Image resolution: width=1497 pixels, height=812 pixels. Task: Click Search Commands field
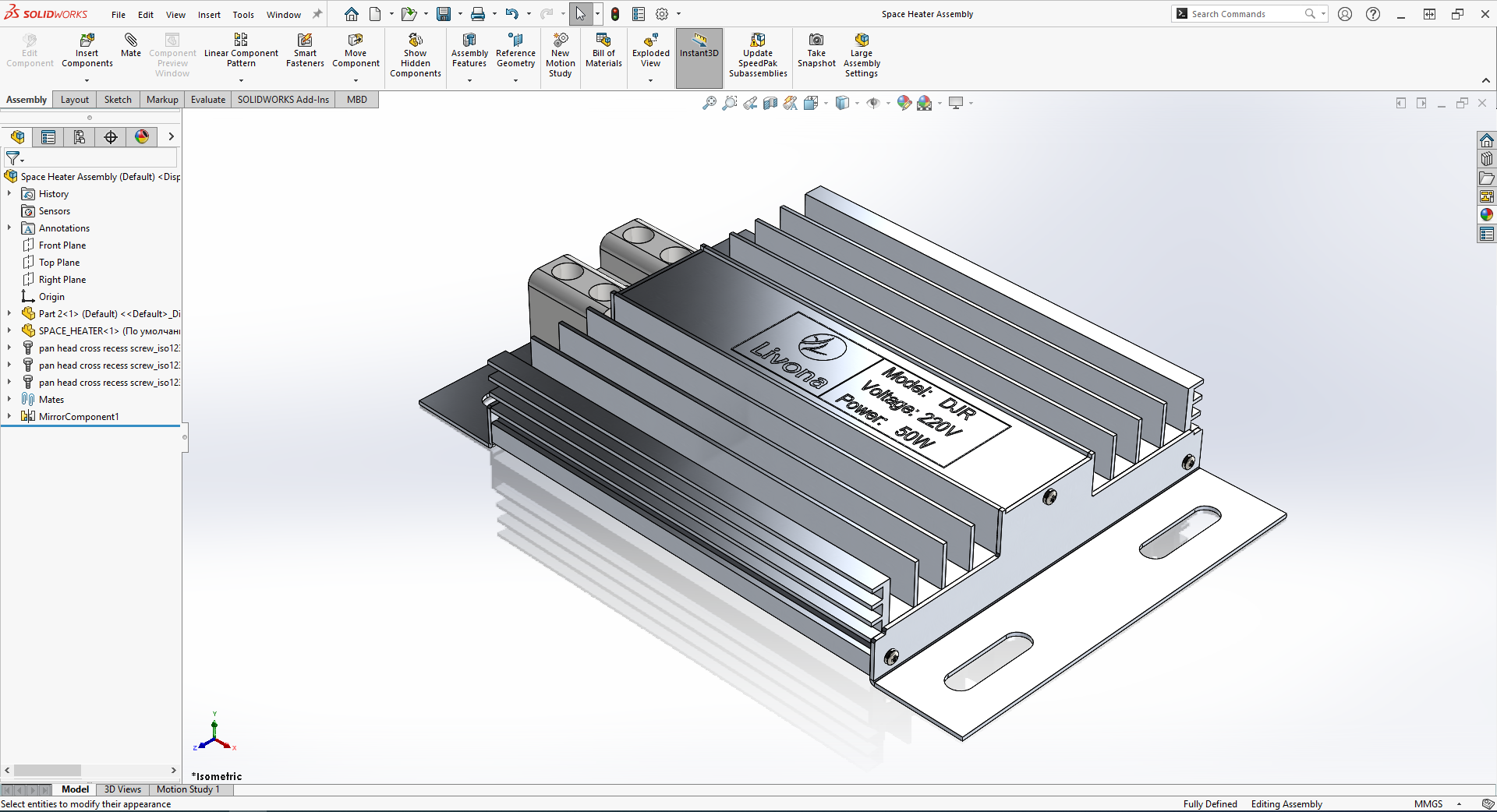pos(1246,14)
